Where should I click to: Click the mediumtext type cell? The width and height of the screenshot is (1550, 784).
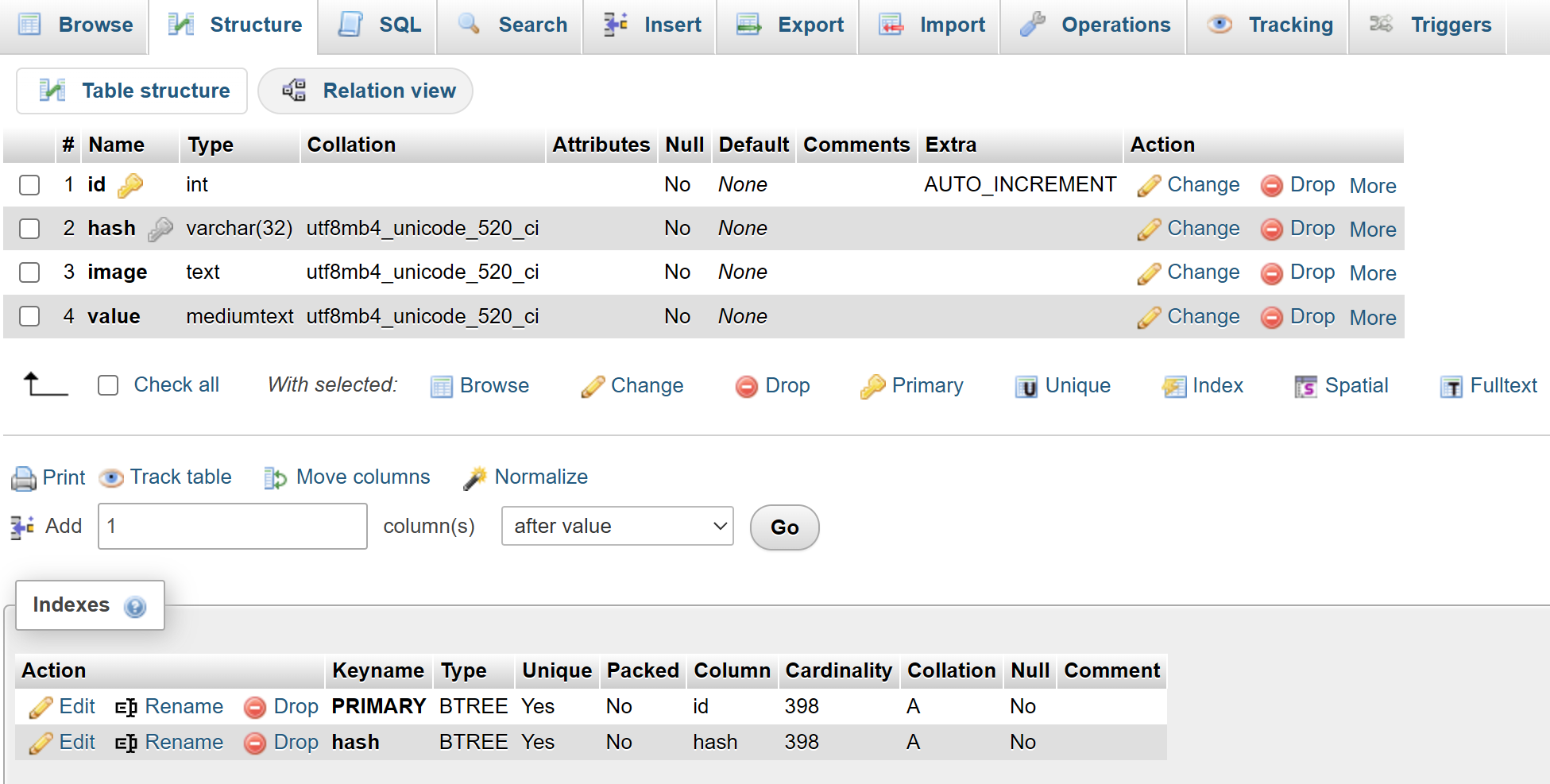tap(240, 316)
